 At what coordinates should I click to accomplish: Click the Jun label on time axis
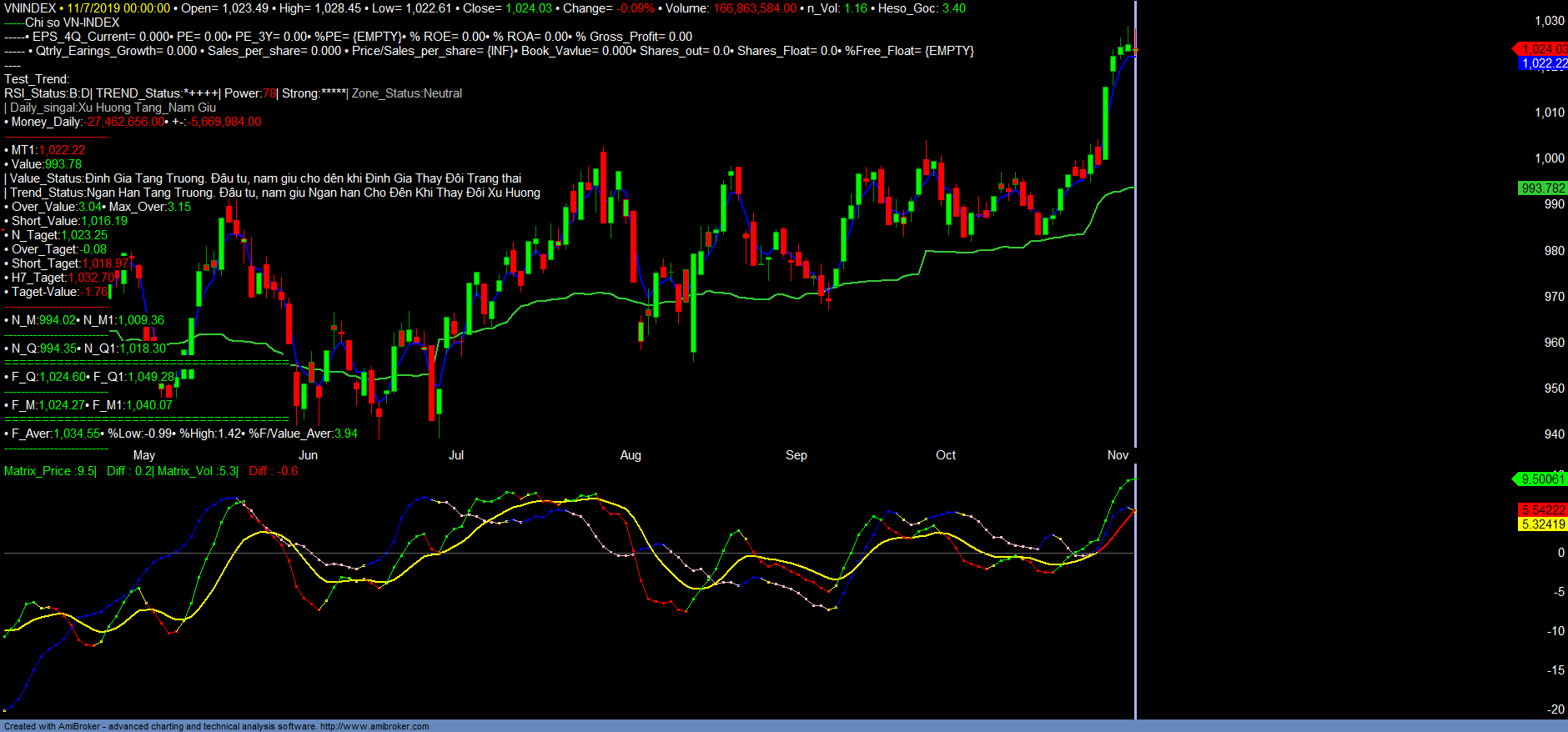(x=308, y=455)
